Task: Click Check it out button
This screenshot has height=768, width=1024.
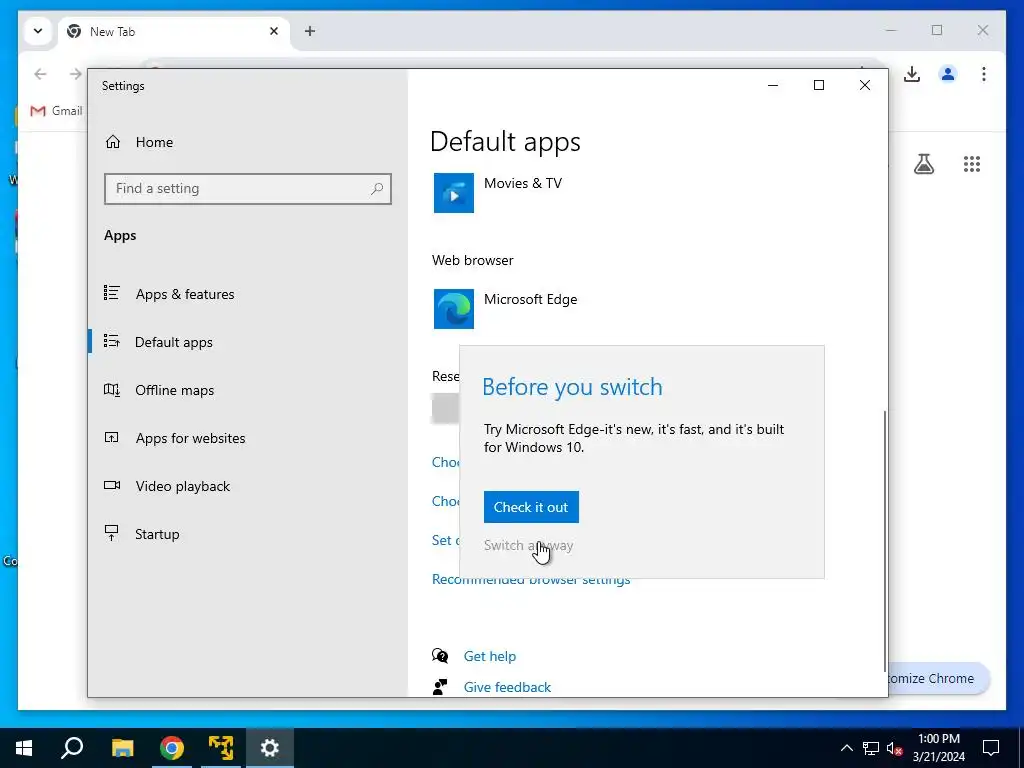Action: pos(531,507)
